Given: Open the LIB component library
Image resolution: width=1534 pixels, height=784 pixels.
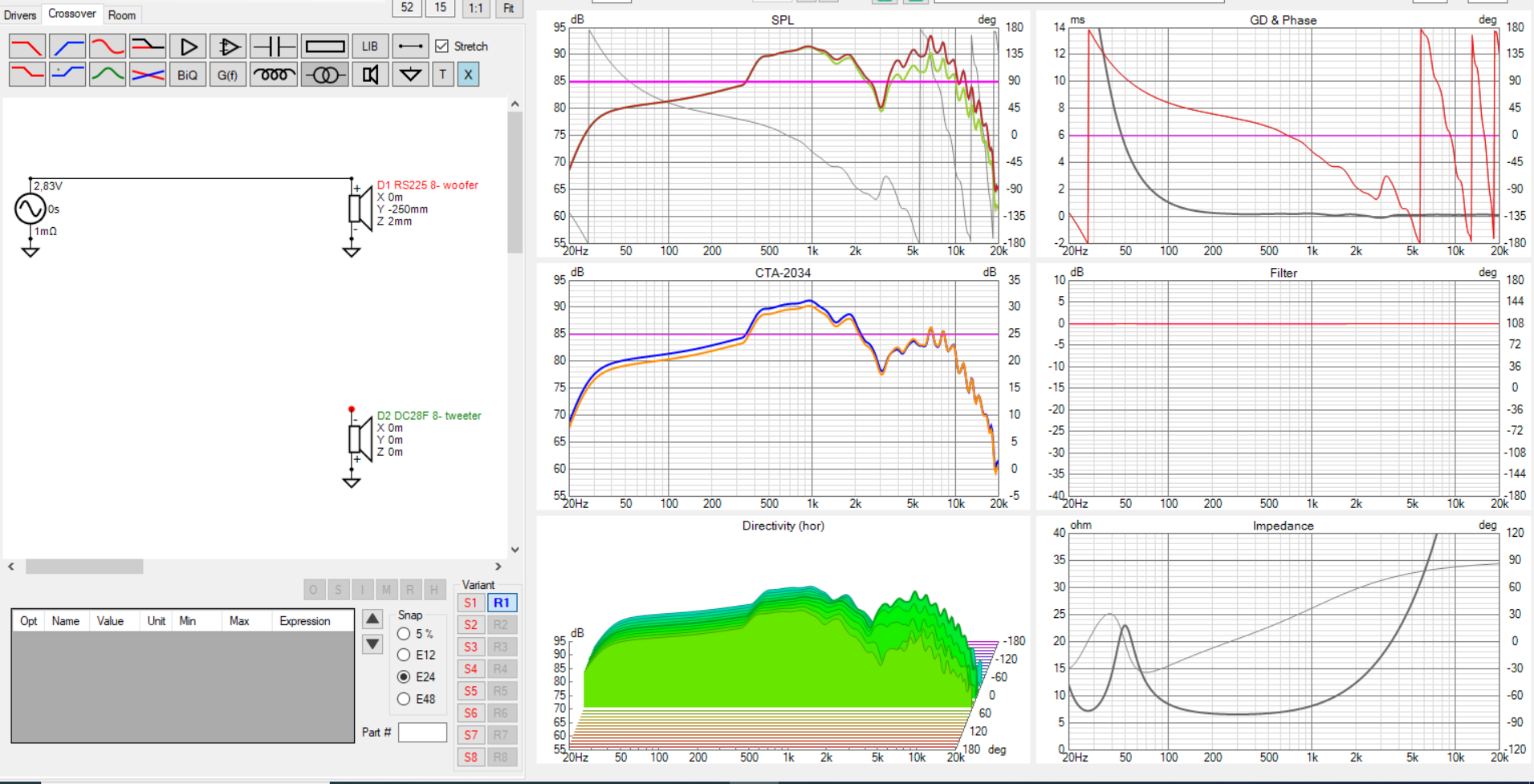Looking at the screenshot, I should tap(370, 47).
